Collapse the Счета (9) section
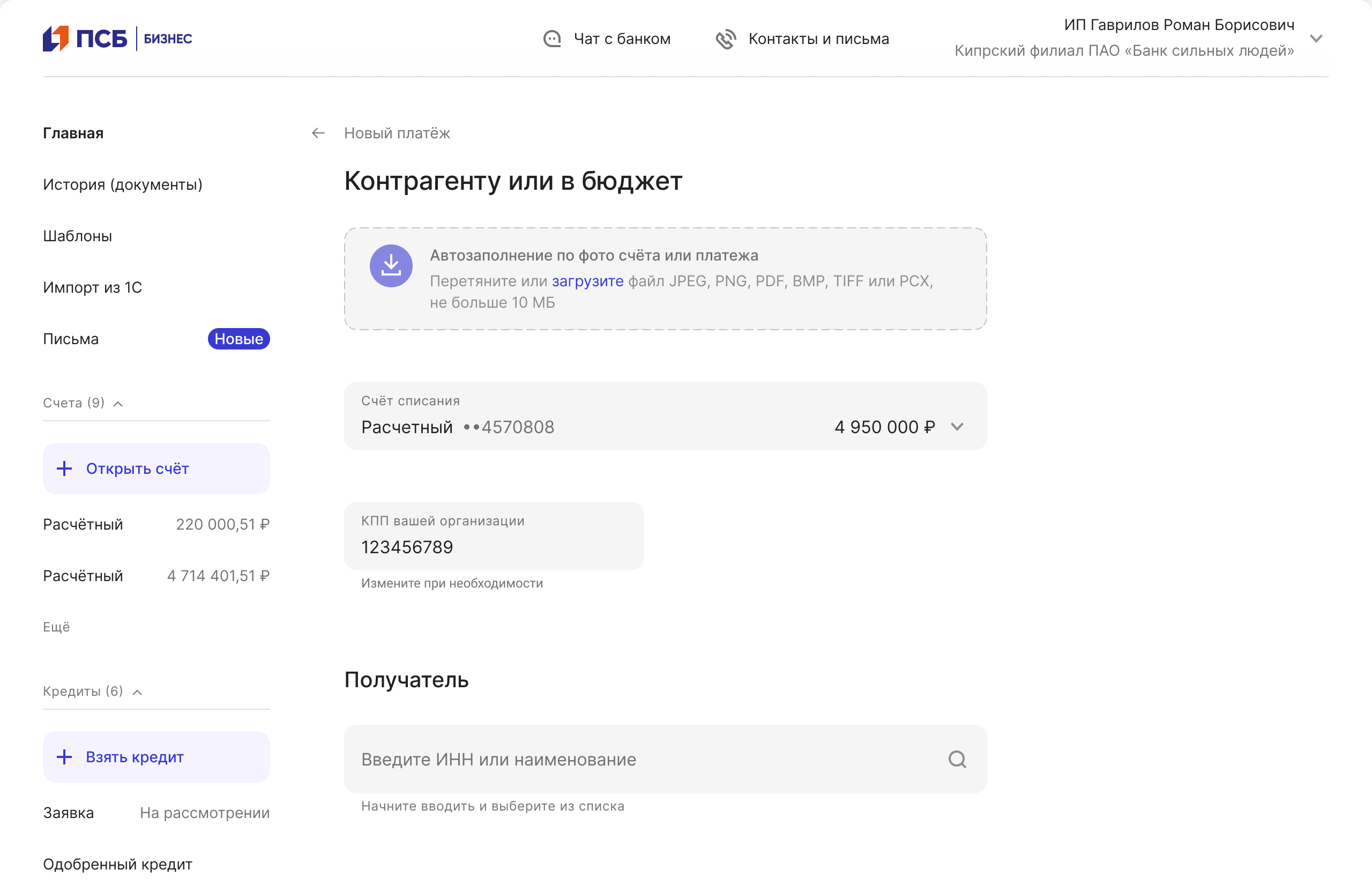 (x=118, y=404)
